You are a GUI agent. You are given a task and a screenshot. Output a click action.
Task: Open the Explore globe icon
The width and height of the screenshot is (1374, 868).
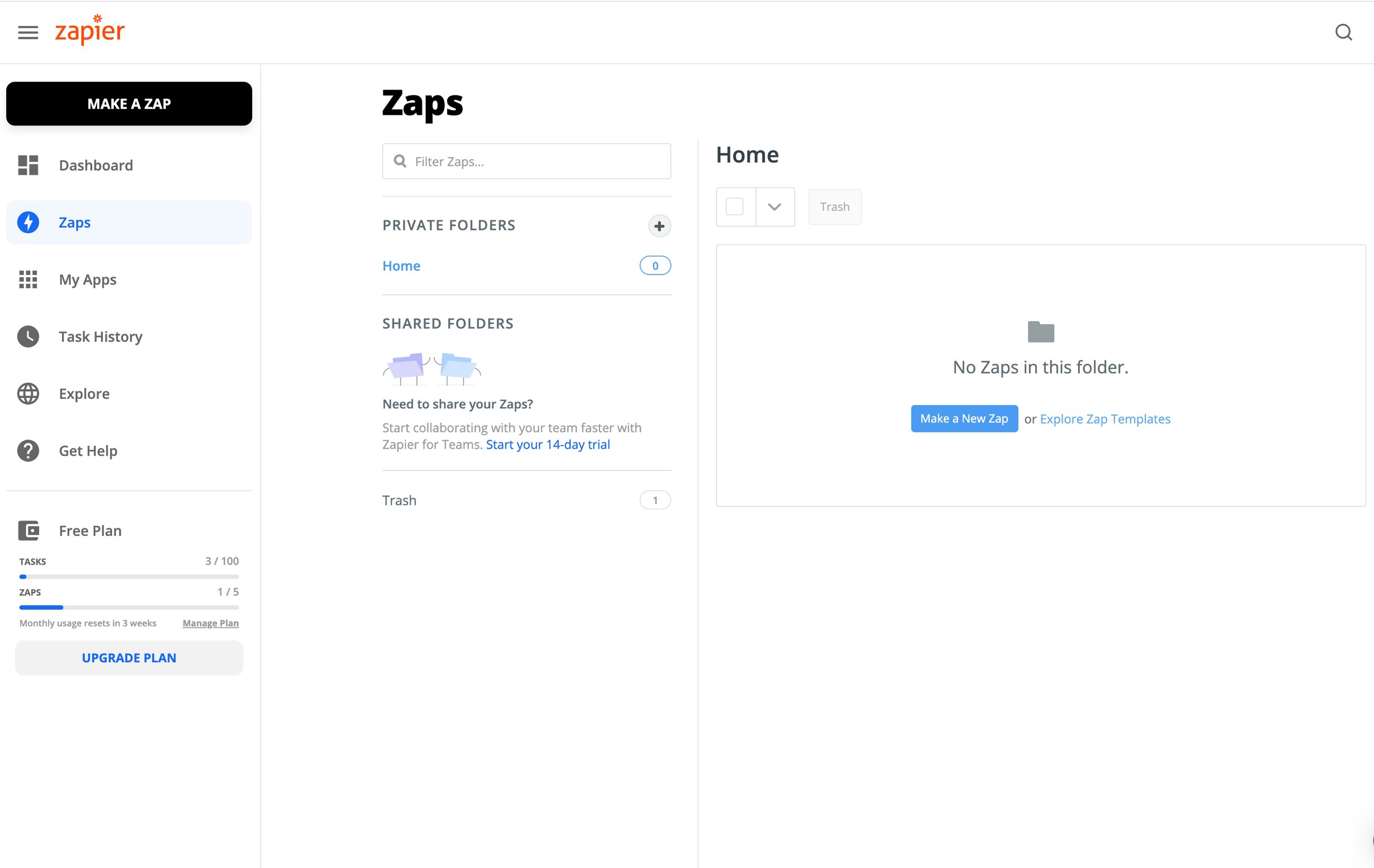click(27, 393)
